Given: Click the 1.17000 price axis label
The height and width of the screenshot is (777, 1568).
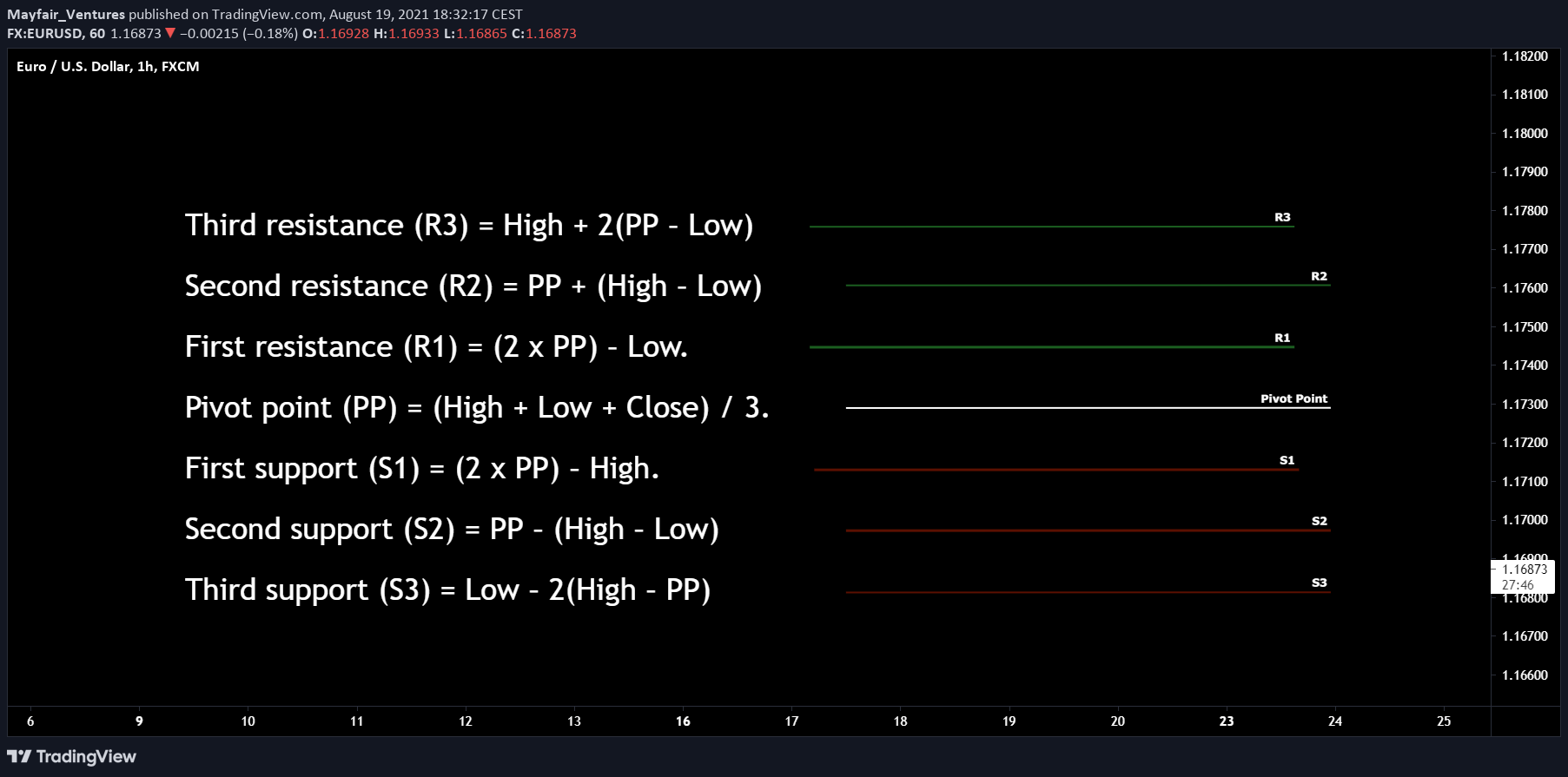Looking at the screenshot, I should pyautogui.click(x=1525, y=520).
